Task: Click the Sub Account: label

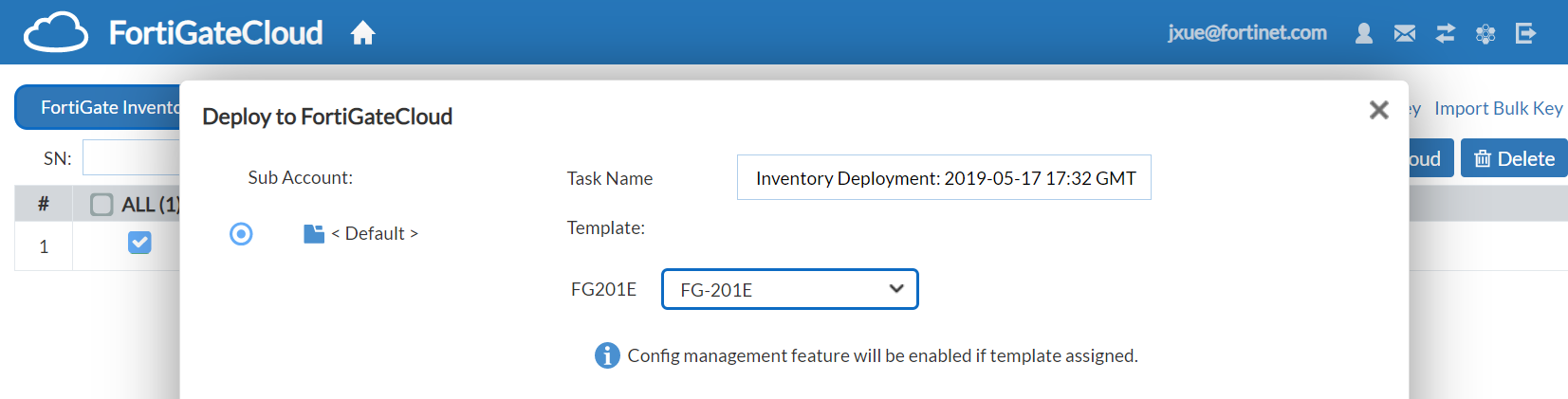Action: [300, 177]
